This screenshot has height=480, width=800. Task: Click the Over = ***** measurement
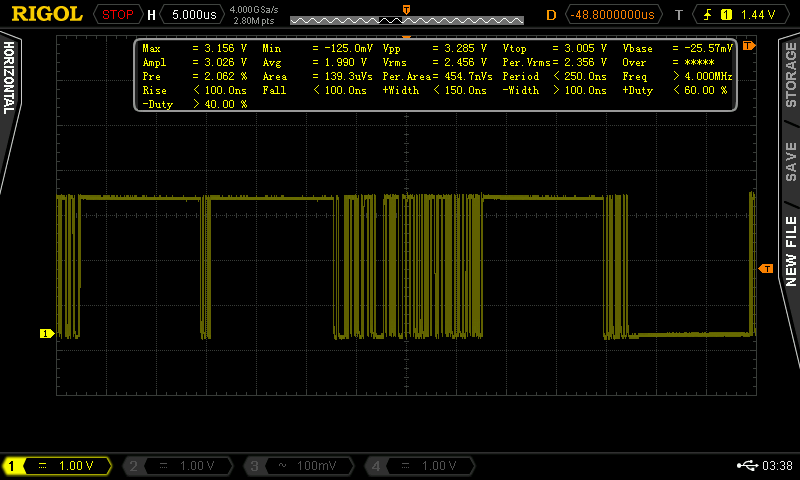click(668, 62)
